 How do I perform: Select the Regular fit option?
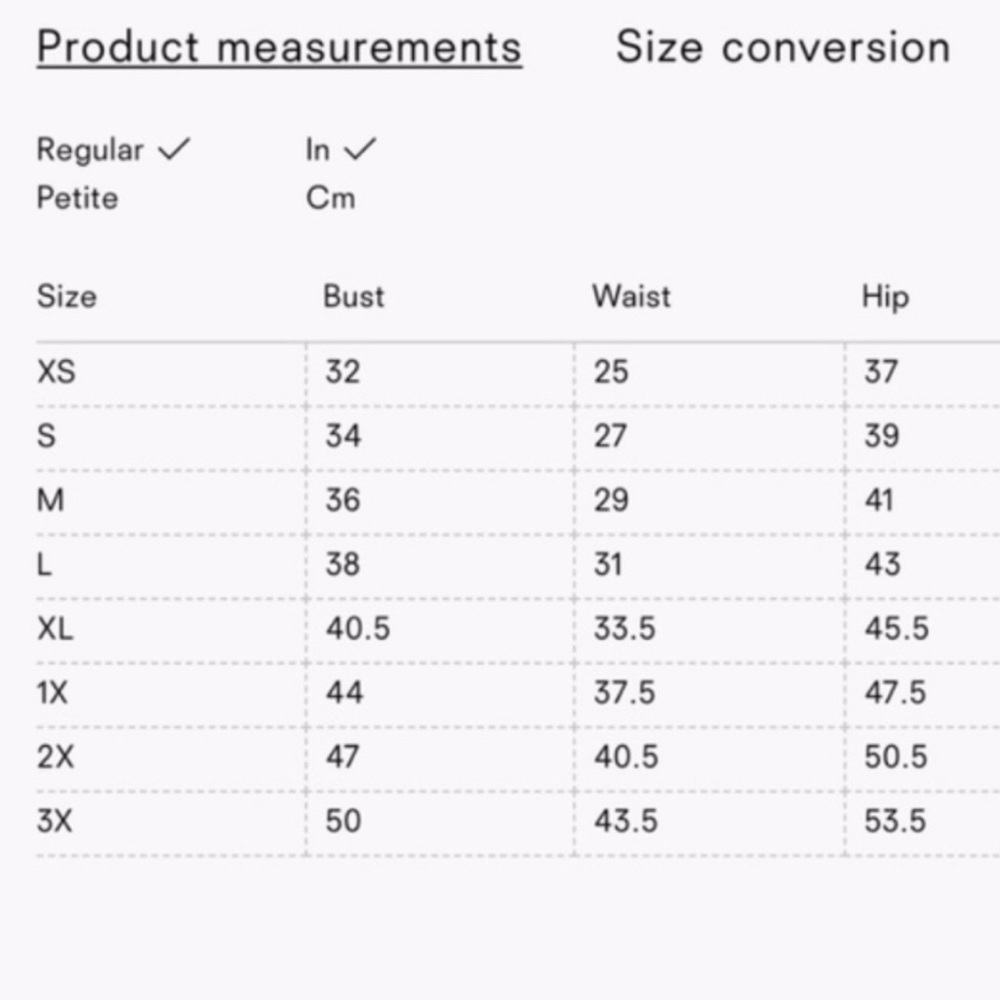point(90,151)
